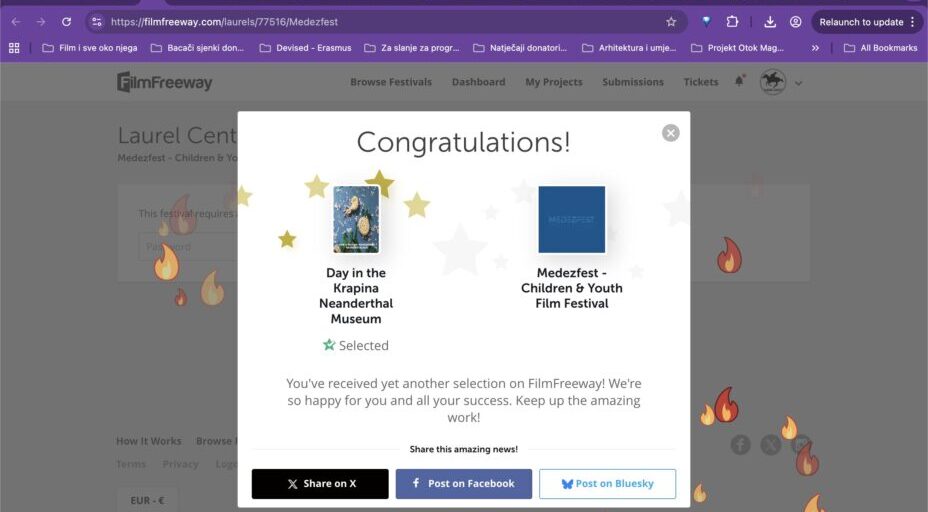Open the Browse Festivals menu
This screenshot has height=512, width=928.
point(391,82)
